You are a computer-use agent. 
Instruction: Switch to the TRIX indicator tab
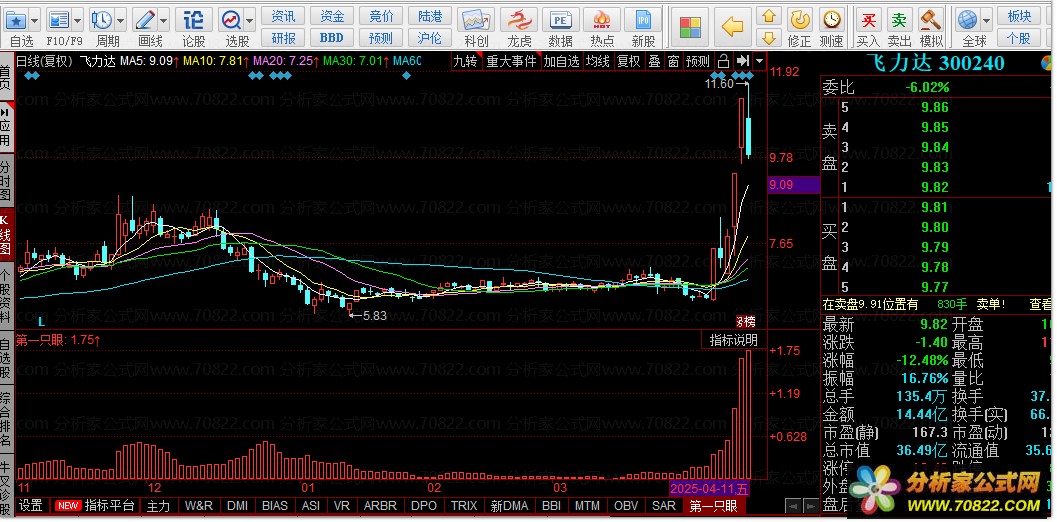click(x=464, y=506)
